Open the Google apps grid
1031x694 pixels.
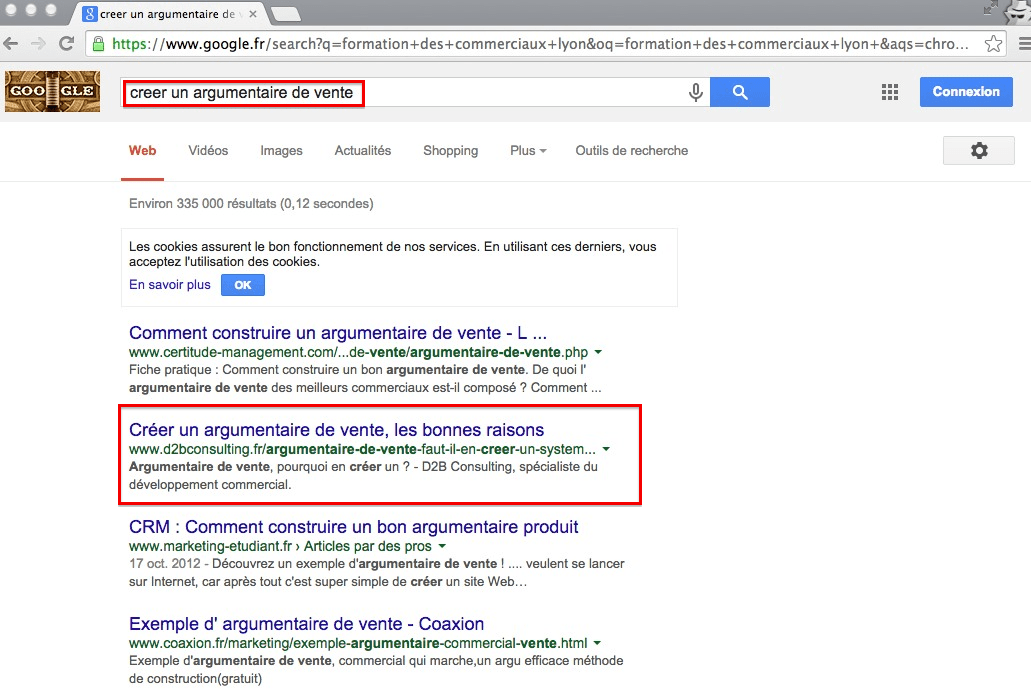(890, 92)
